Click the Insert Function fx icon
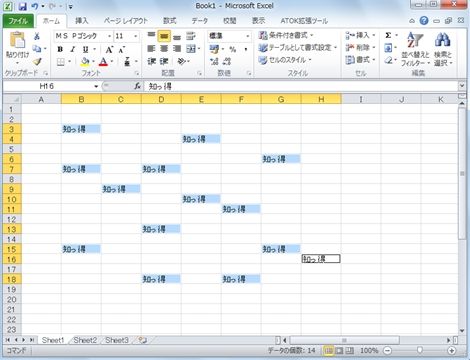This screenshot has height=360, width=470. click(x=137, y=86)
